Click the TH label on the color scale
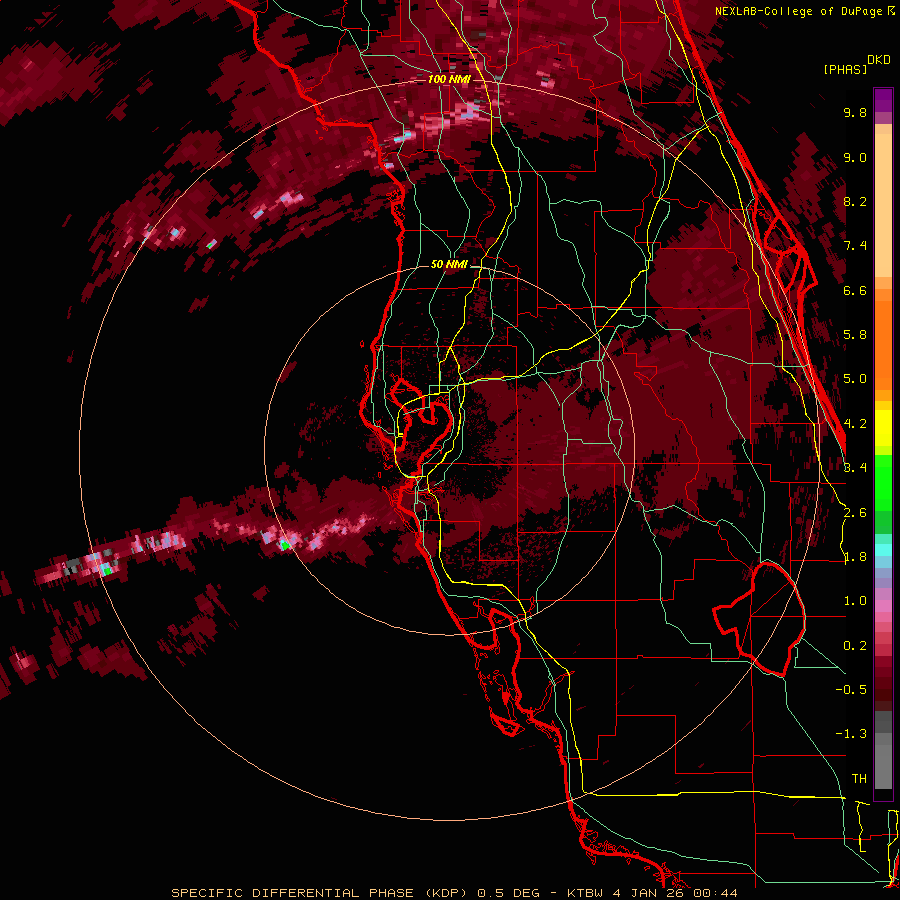 (x=859, y=778)
